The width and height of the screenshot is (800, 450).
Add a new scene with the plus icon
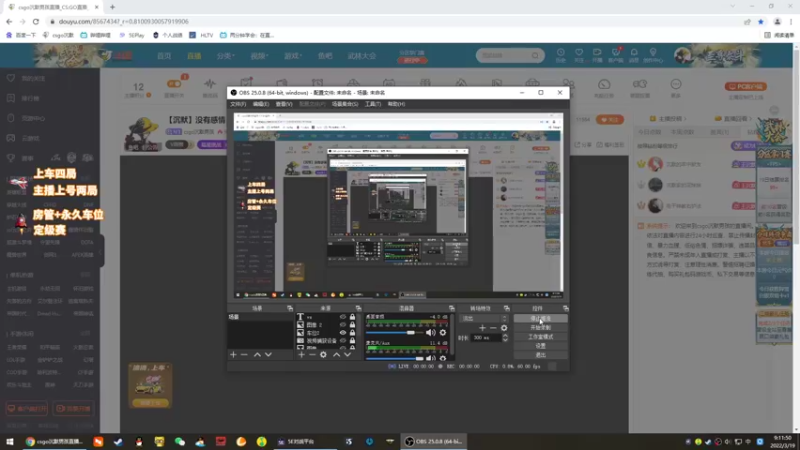tap(233, 355)
